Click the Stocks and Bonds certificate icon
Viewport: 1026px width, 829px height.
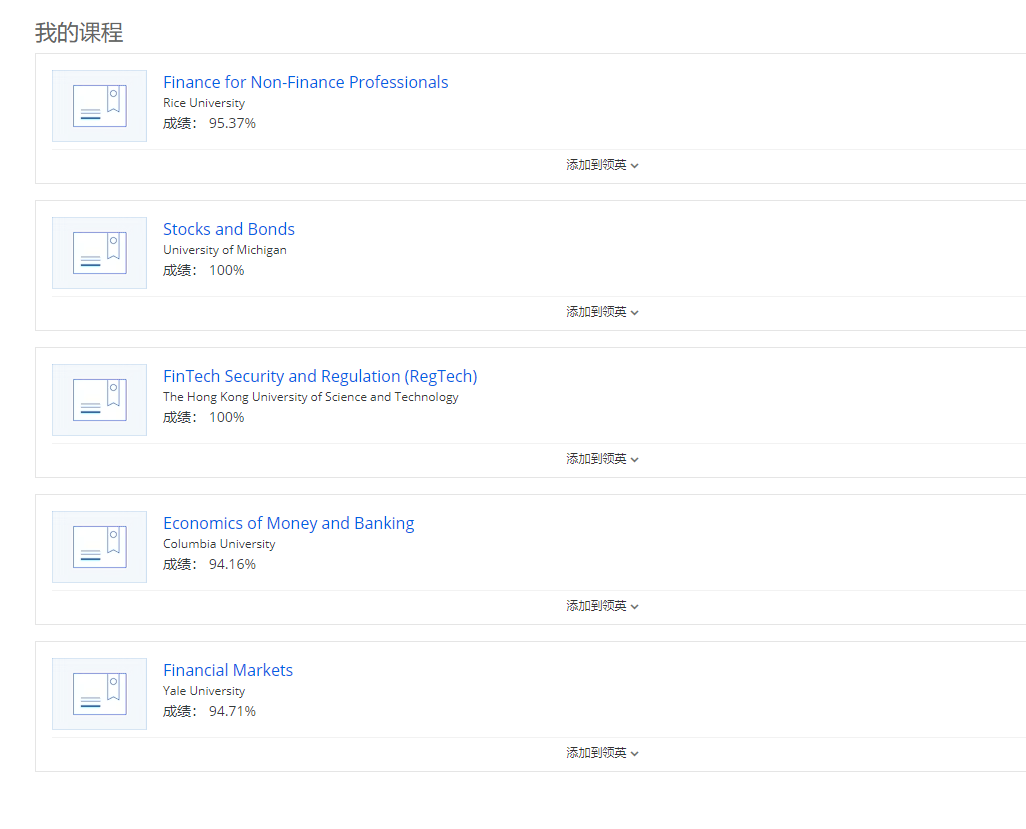pos(99,253)
